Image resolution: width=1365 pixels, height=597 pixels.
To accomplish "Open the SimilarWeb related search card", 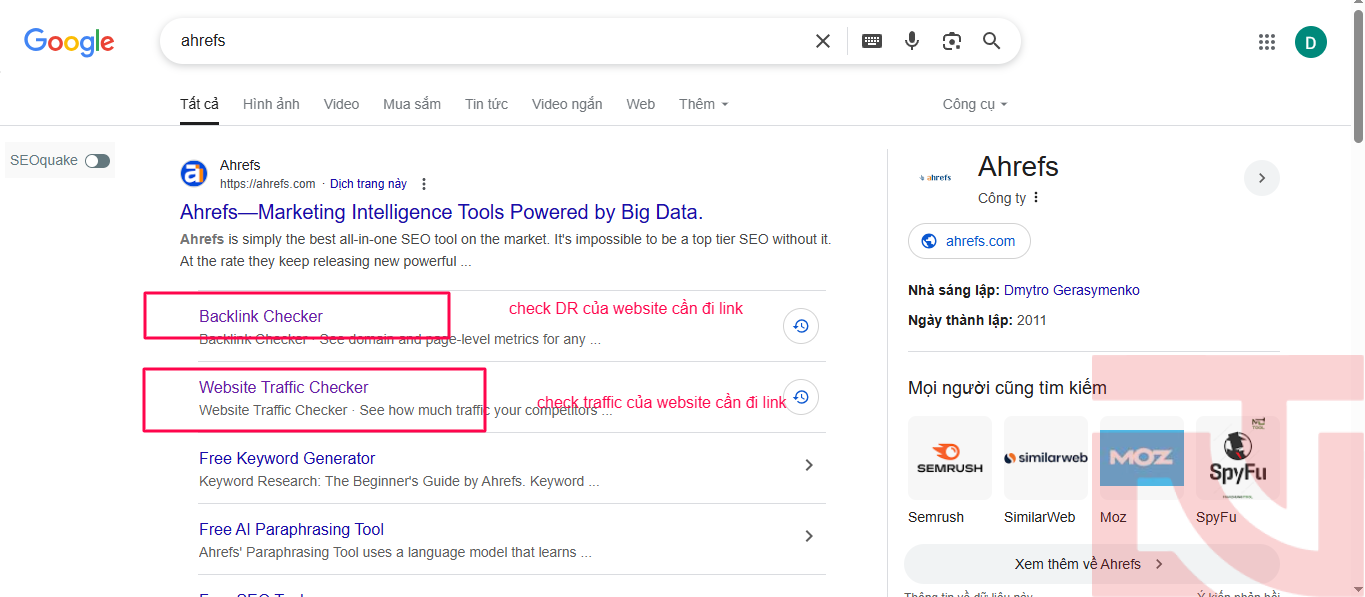I will (x=1045, y=470).
